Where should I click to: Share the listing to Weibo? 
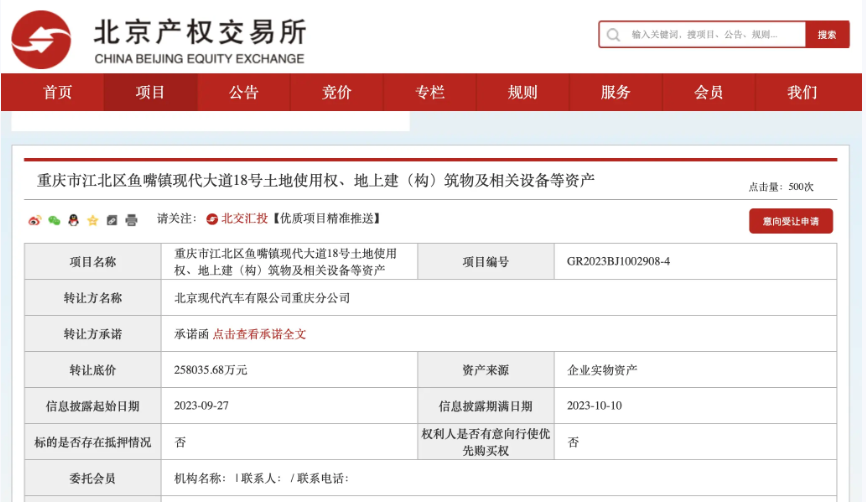(x=34, y=220)
